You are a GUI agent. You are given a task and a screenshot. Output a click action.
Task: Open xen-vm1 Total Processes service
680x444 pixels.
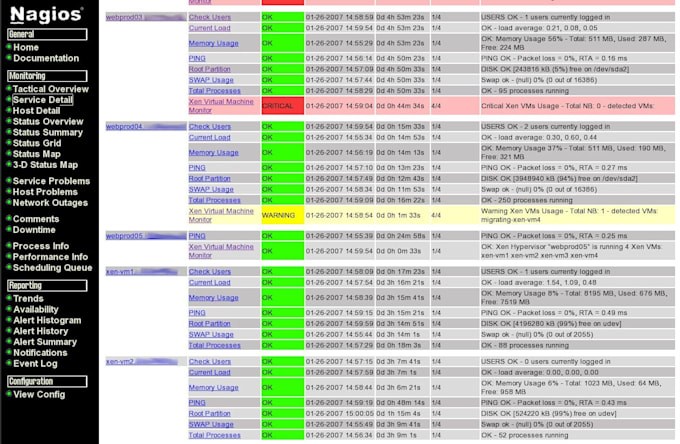[215, 346]
